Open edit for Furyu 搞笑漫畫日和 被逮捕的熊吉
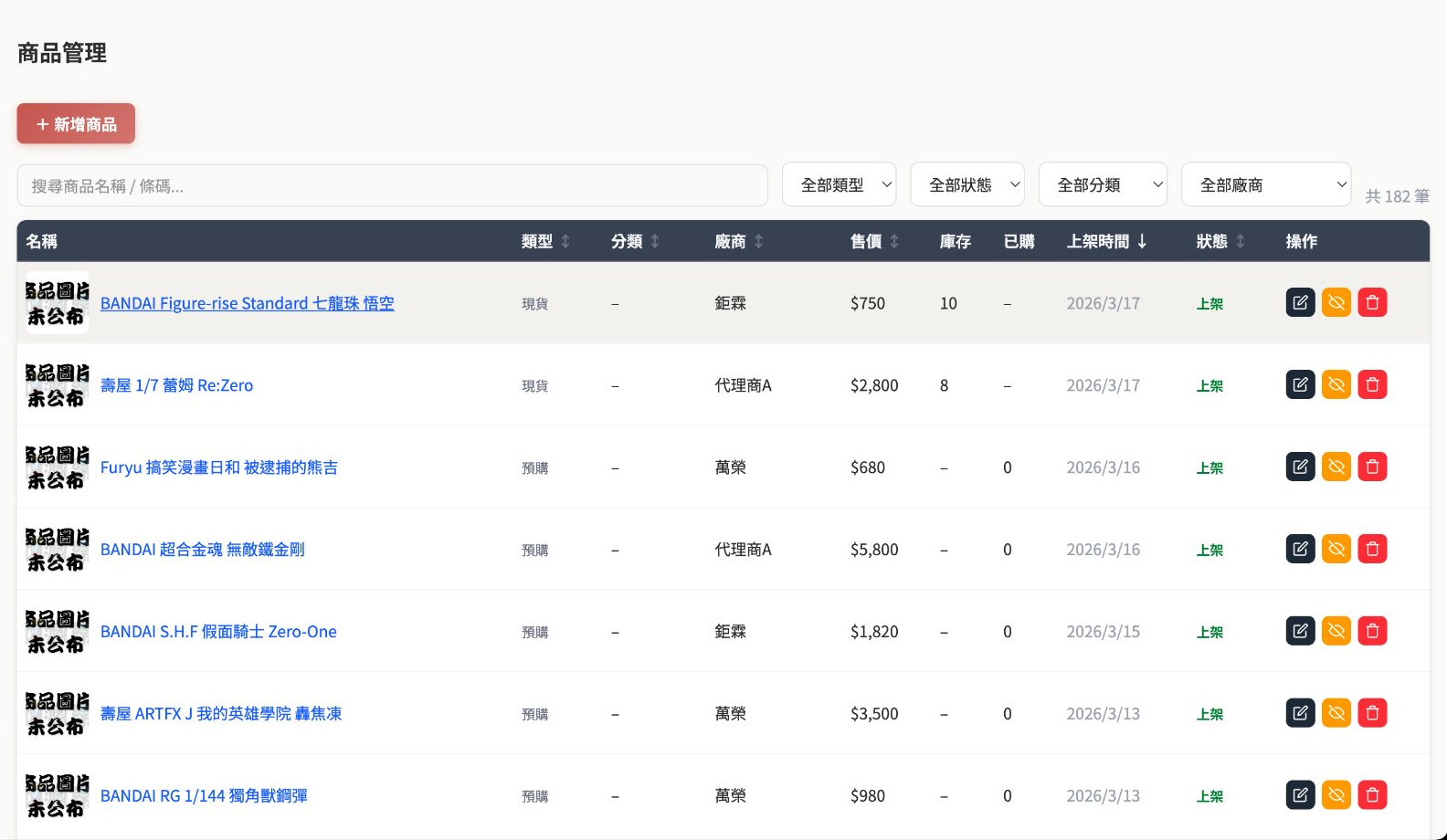The width and height of the screenshot is (1447, 840). [1300, 467]
